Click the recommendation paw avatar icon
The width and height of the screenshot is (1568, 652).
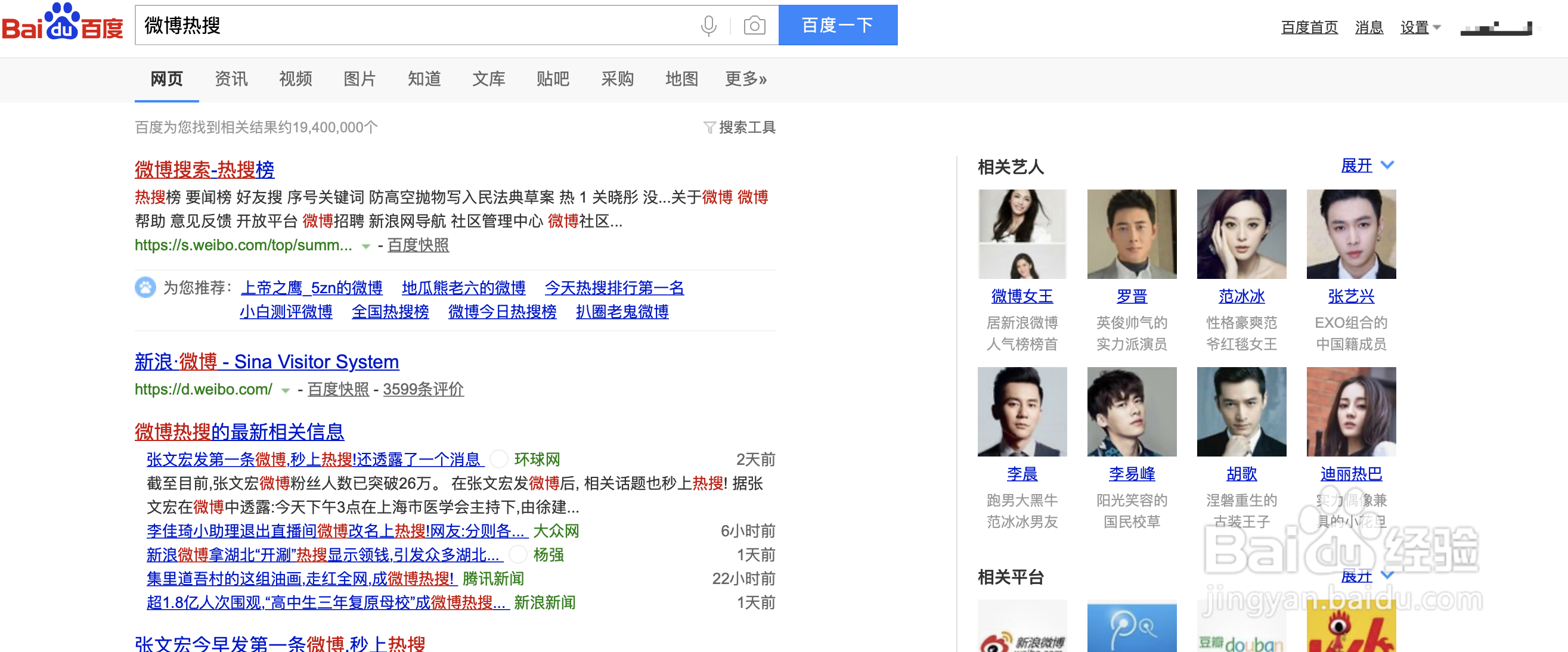click(145, 287)
